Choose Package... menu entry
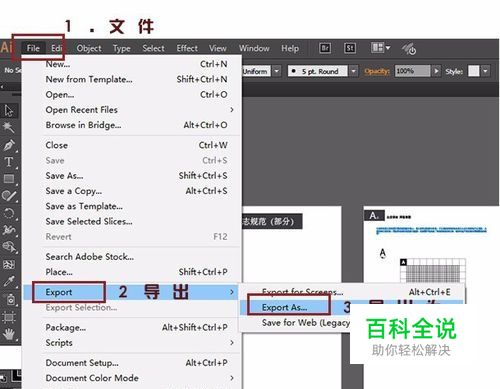 tap(132, 328)
